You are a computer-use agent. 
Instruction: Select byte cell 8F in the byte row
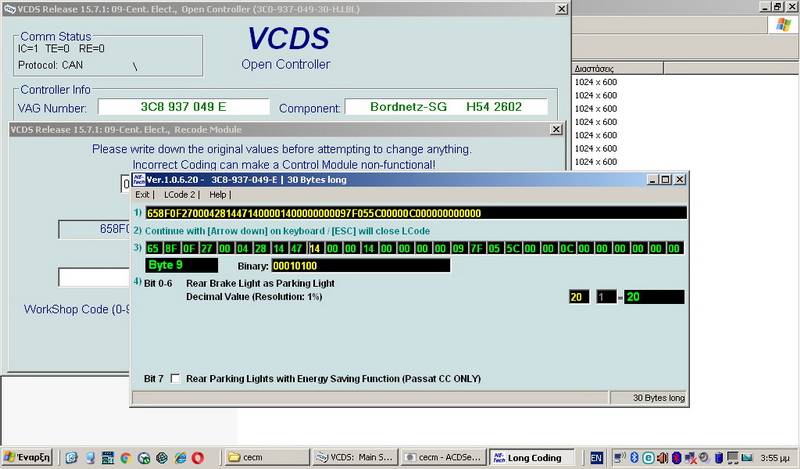pyautogui.click(x=171, y=249)
